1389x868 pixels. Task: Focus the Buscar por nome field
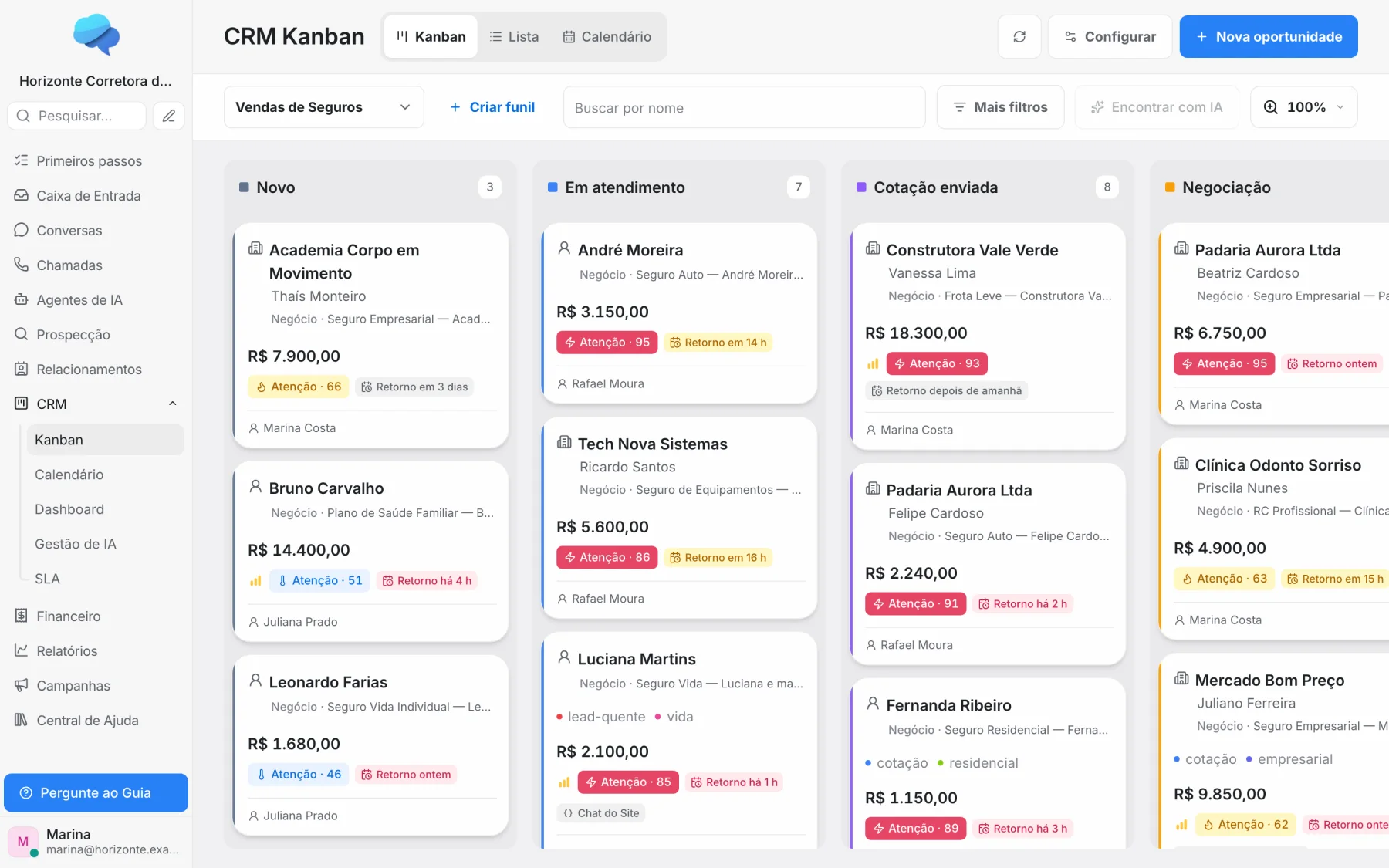744,107
